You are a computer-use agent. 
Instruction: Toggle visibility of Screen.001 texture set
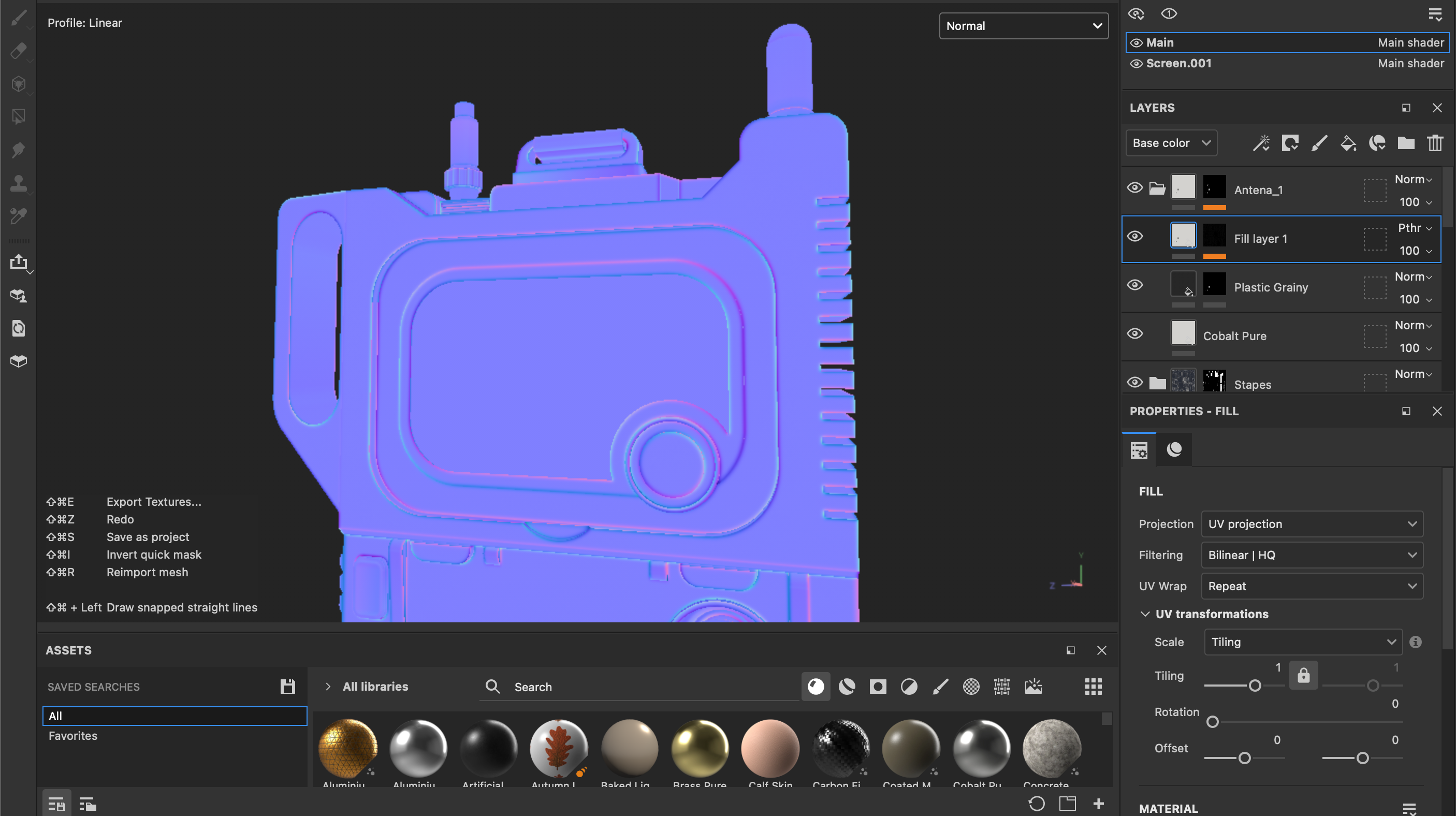(1136, 64)
